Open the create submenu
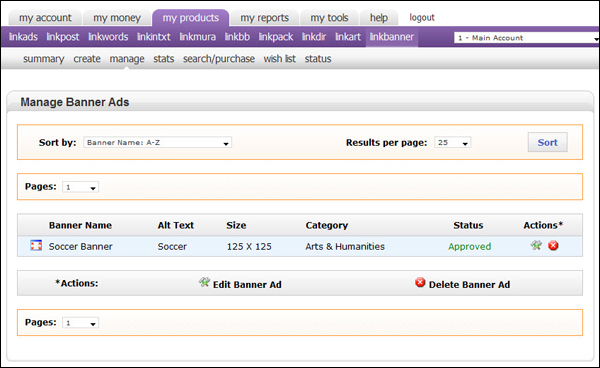The height and width of the screenshot is (368, 600). click(x=87, y=59)
